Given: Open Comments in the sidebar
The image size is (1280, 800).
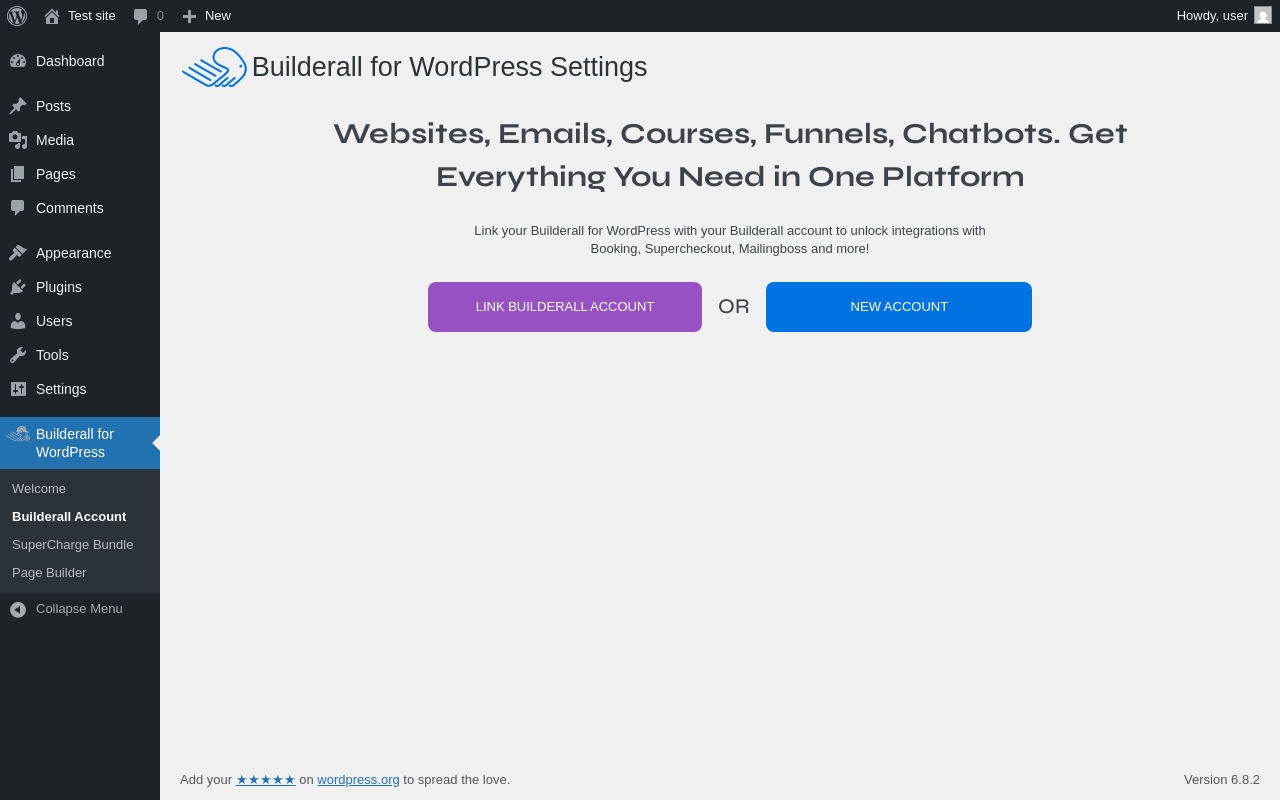Looking at the screenshot, I should pyautogui.click(x=80, y=208).
